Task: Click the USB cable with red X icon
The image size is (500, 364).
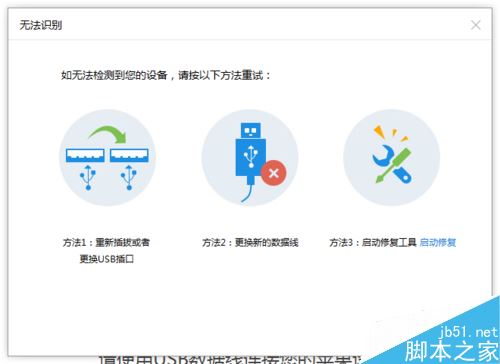Action: (250, 157)
